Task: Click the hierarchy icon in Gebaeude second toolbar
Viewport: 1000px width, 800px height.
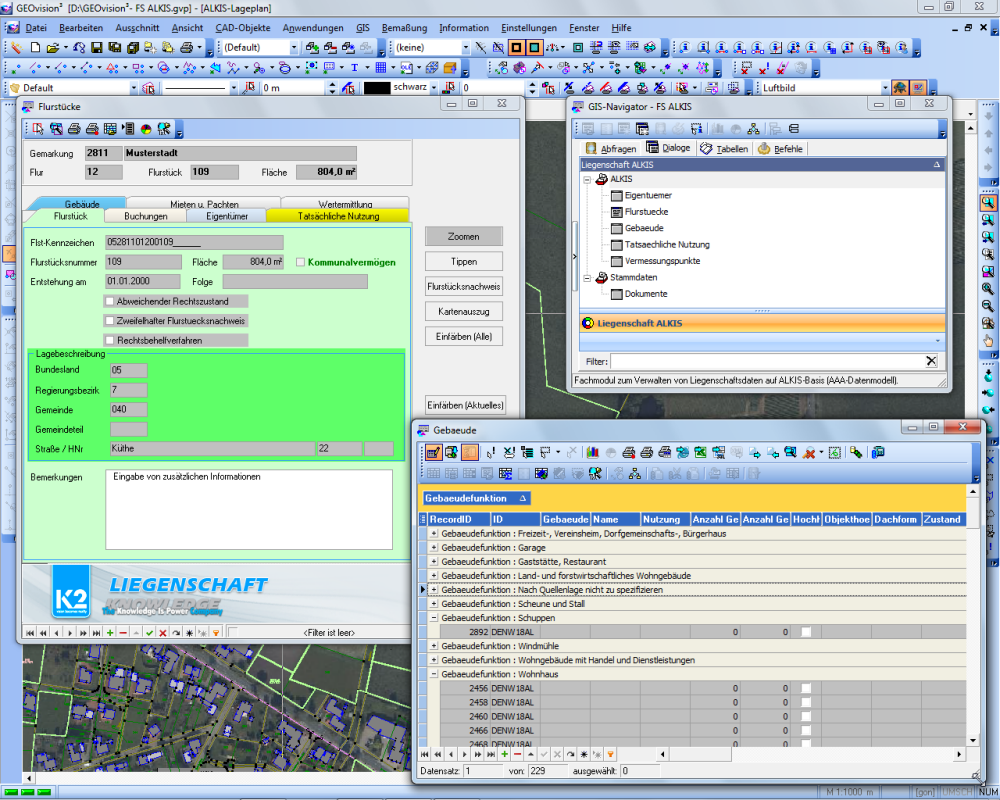Action: [x=635, y=473]
